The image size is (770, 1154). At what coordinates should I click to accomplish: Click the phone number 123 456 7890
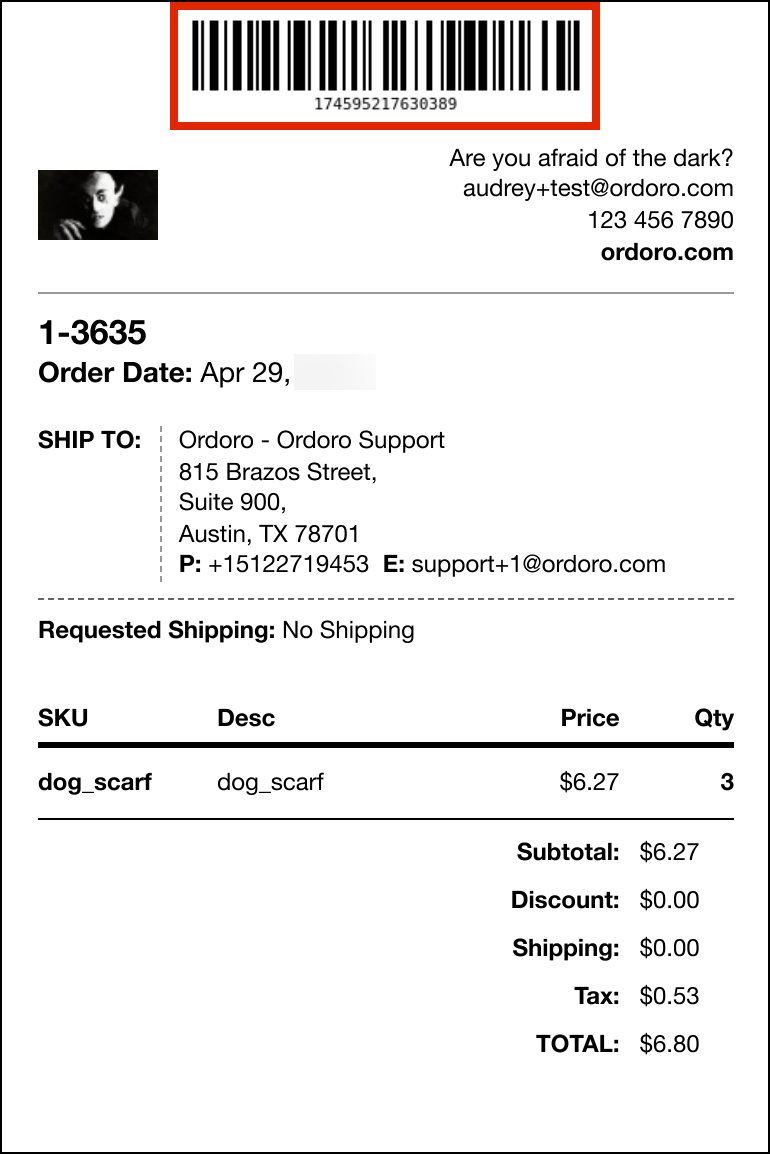[660, 220]
